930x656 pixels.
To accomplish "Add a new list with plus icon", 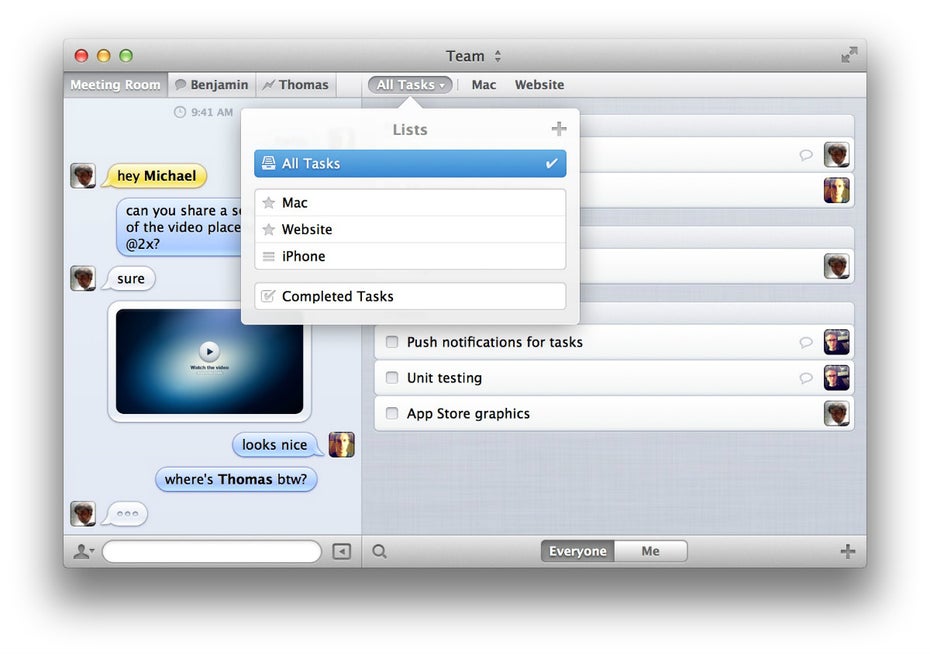I will point(558,129).
